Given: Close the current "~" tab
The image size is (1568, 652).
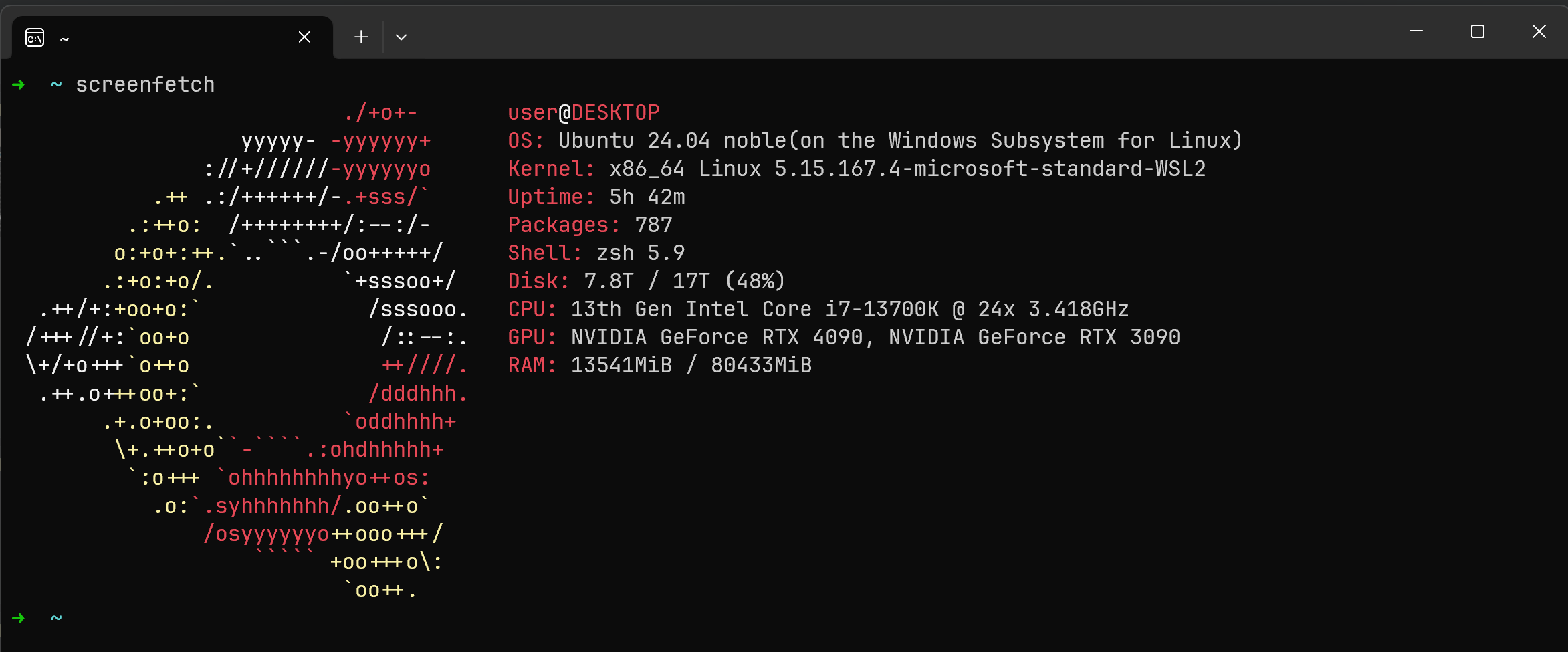Looking at the screenshot, I should pos(304,37).
